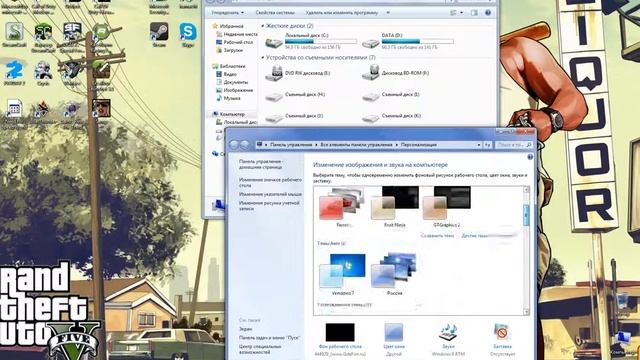
Task: Select removable disk (H:) in Explorer
Action: click(296, 96)
